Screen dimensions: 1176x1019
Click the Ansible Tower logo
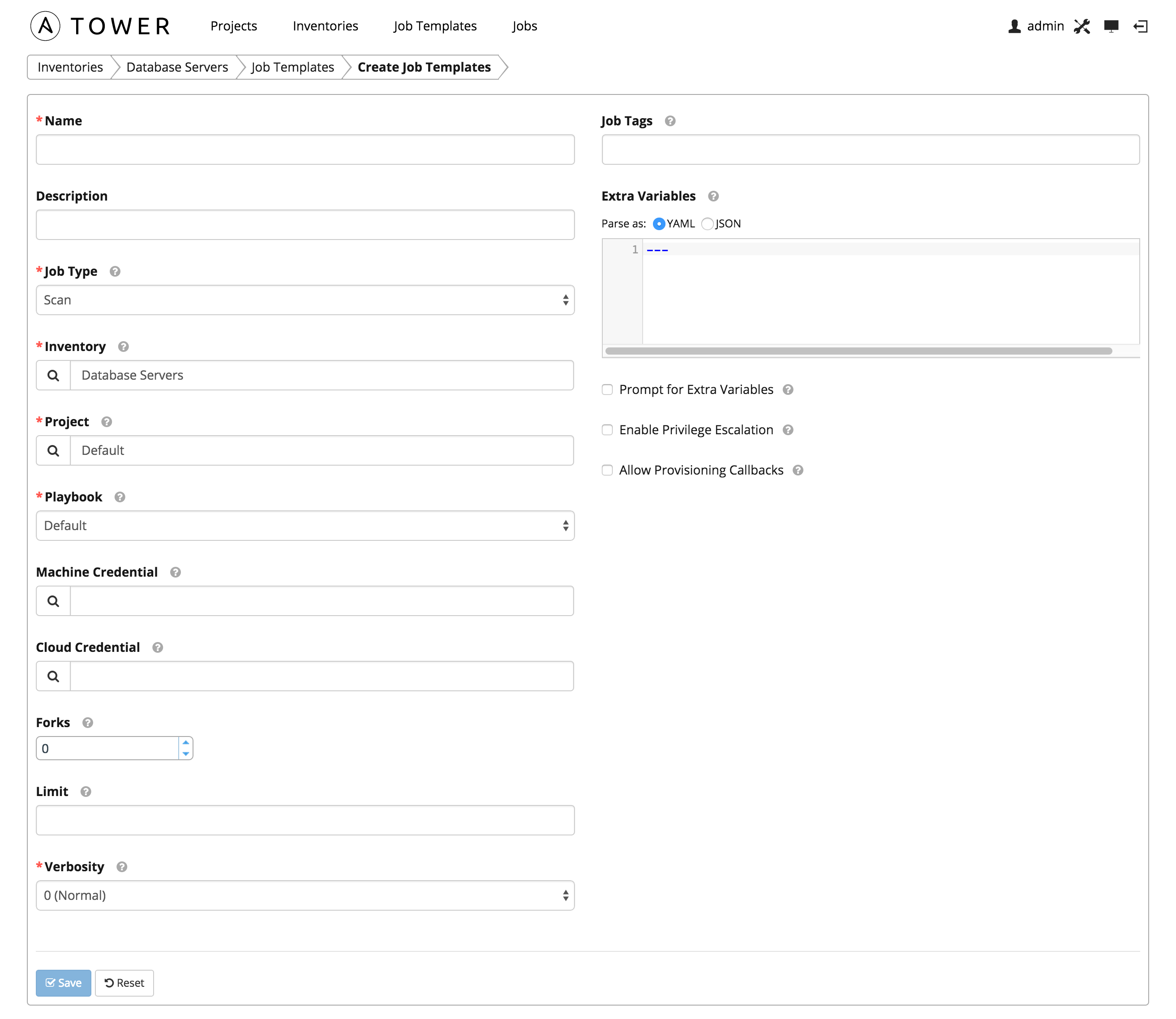[x=100, y=26]
